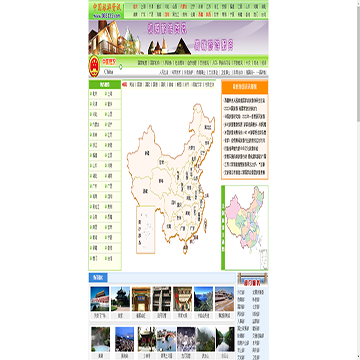Click the www.365333.com website address

point(106,15)
